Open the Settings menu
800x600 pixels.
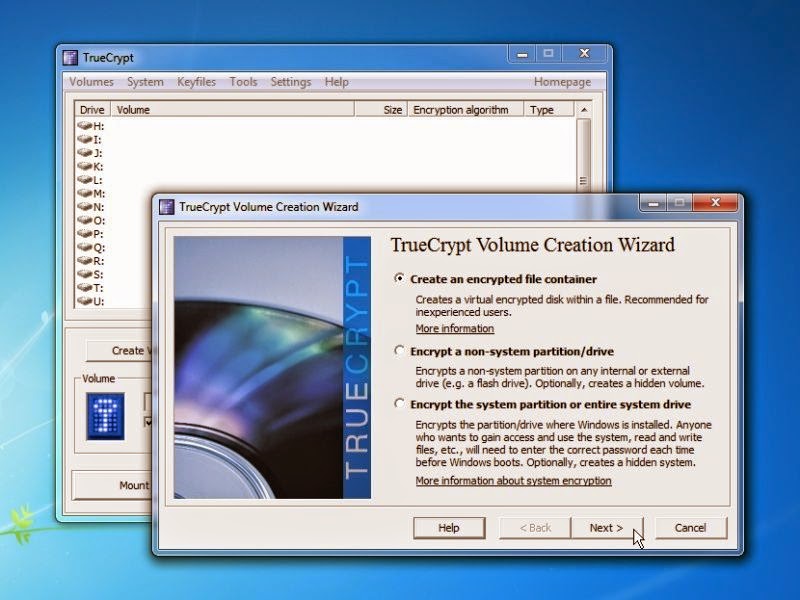pos(291,82)
